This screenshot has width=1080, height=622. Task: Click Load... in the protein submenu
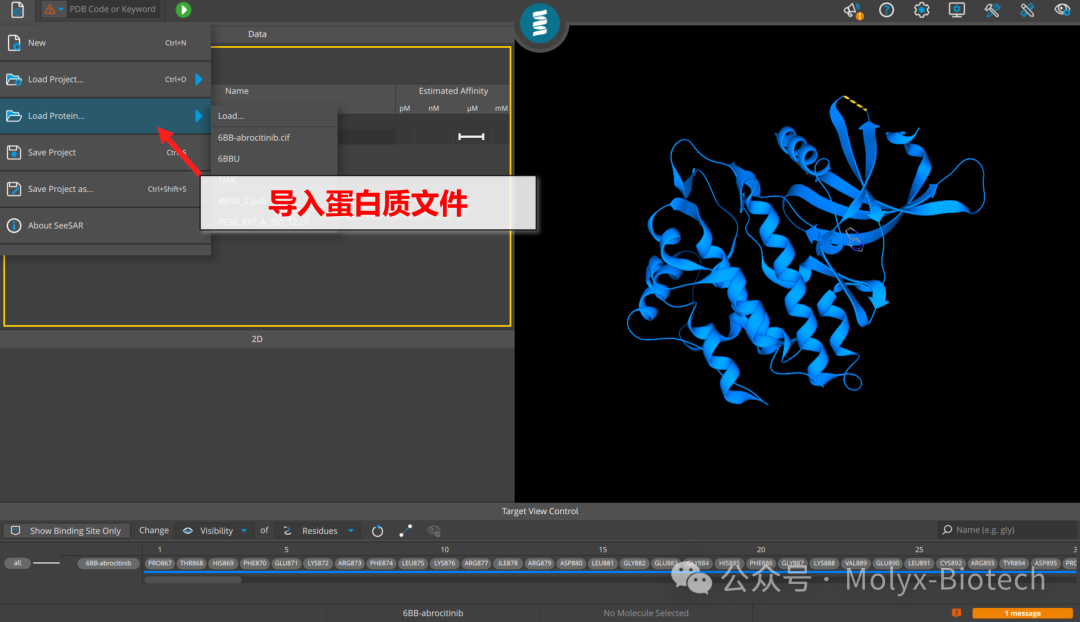274,116
